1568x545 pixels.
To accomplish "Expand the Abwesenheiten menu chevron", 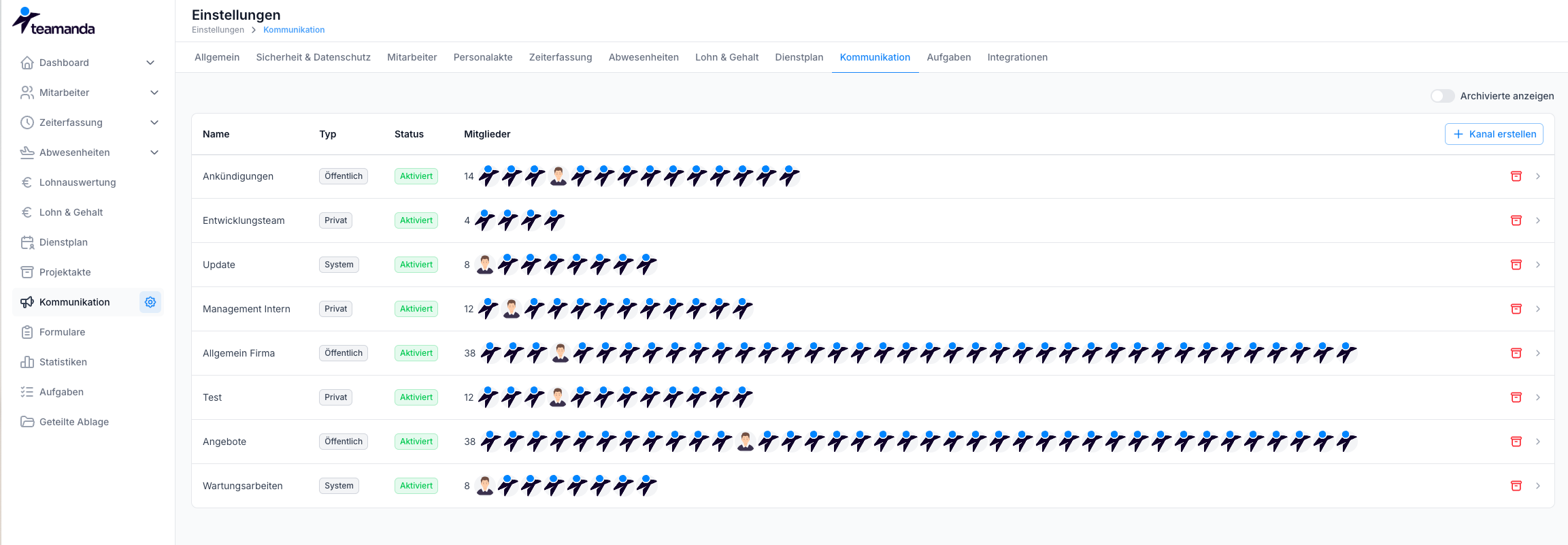I will (x=154, y=152).
